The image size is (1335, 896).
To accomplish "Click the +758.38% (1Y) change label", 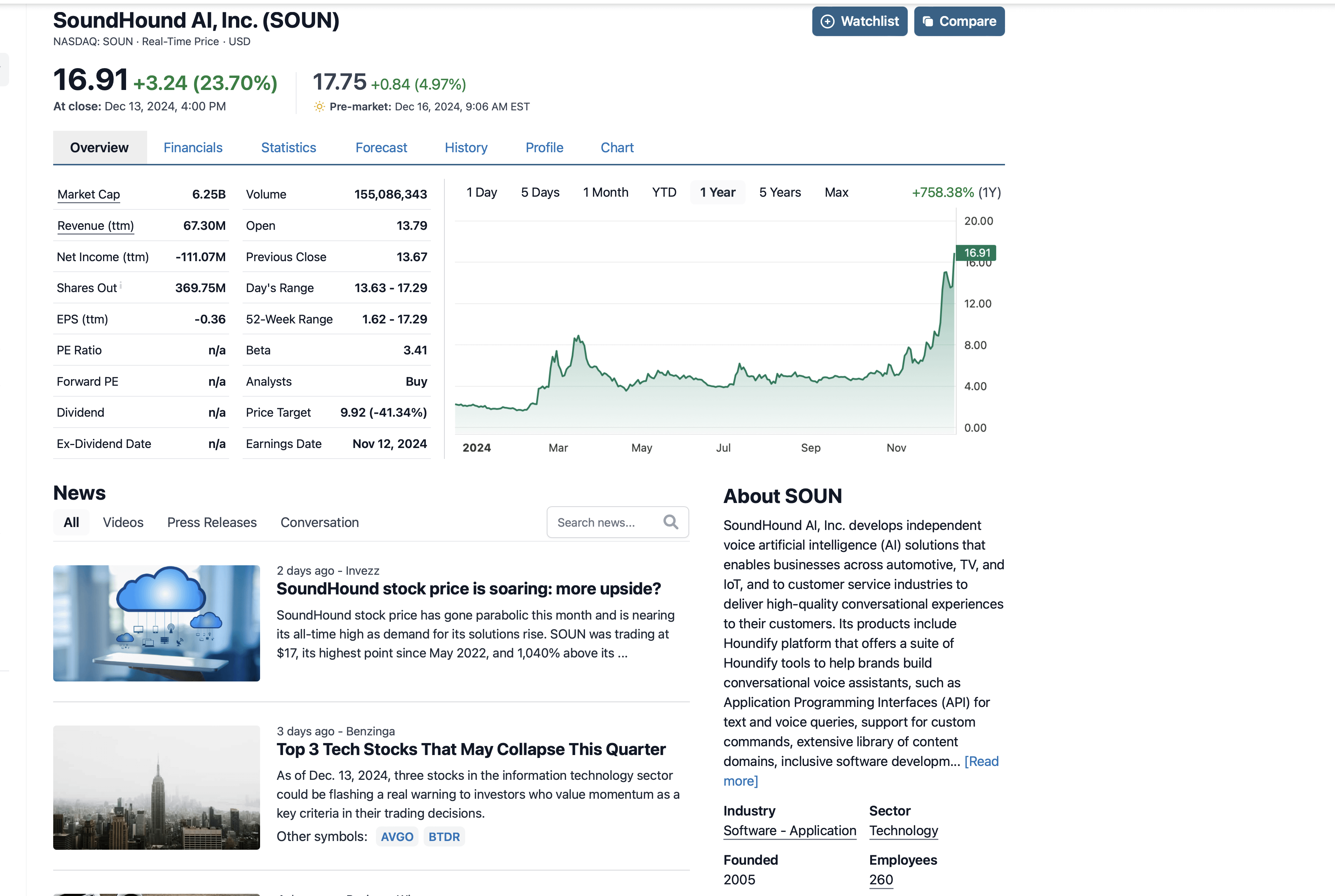I will pyautogui.click(x=956, y=193).
